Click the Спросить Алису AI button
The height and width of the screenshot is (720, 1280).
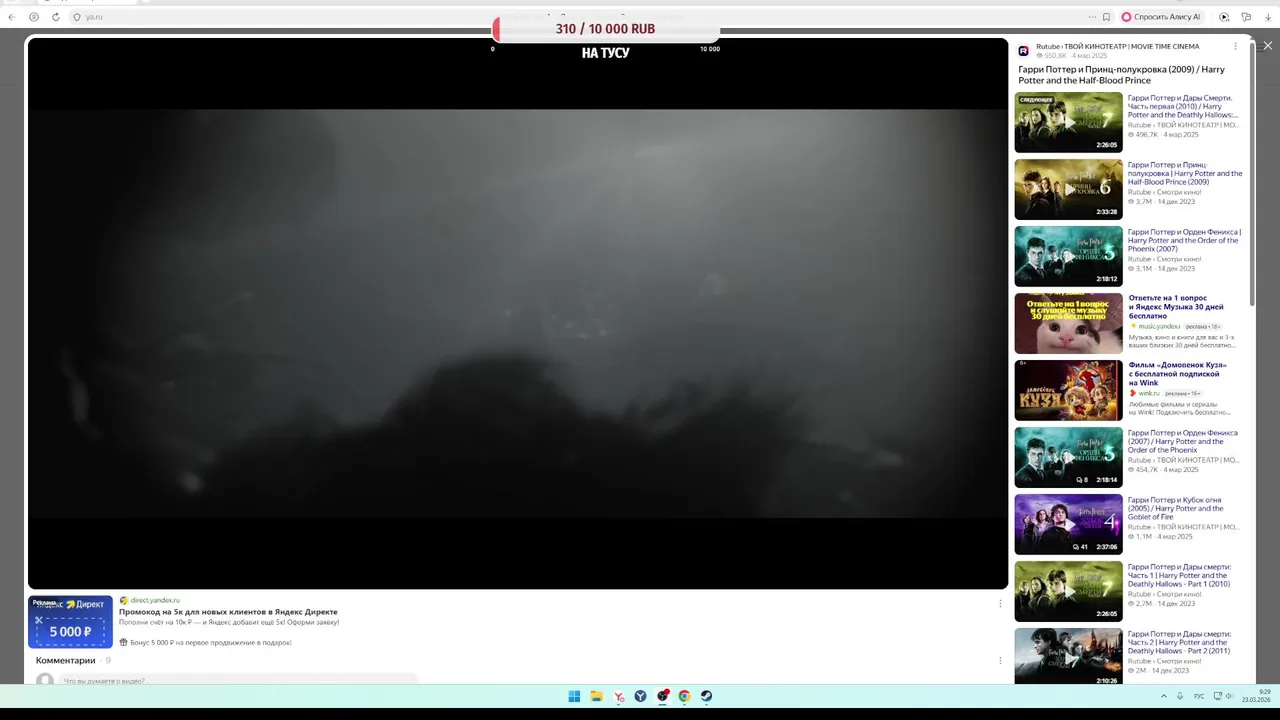1161,17
